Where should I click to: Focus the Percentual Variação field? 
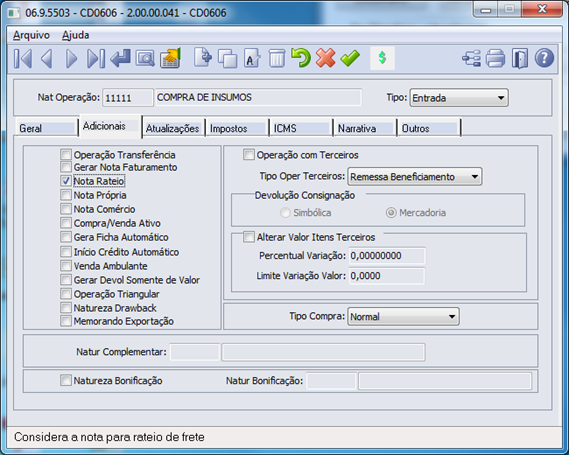(x=387, y=255)
